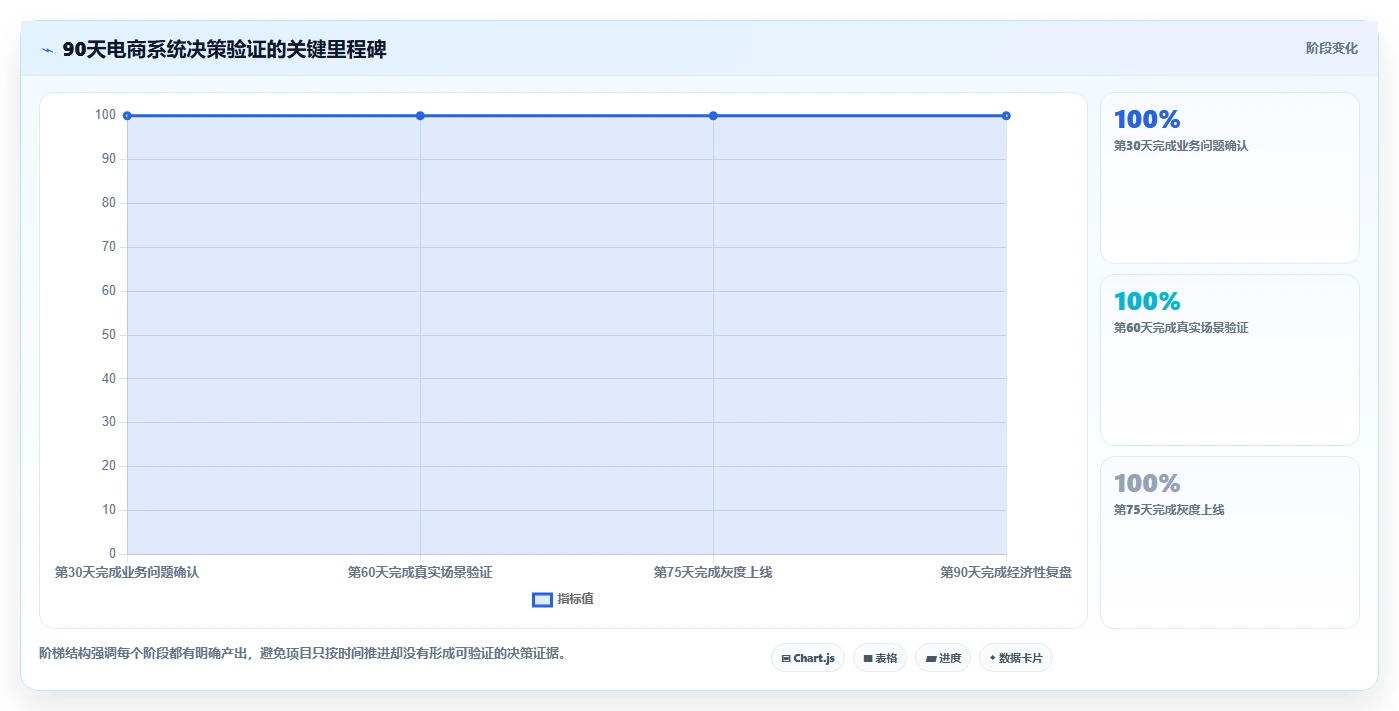Open the 表格 chip
Image resolution: width=1399 pixels, height=711 pixels.
click(x=880, y=658)
